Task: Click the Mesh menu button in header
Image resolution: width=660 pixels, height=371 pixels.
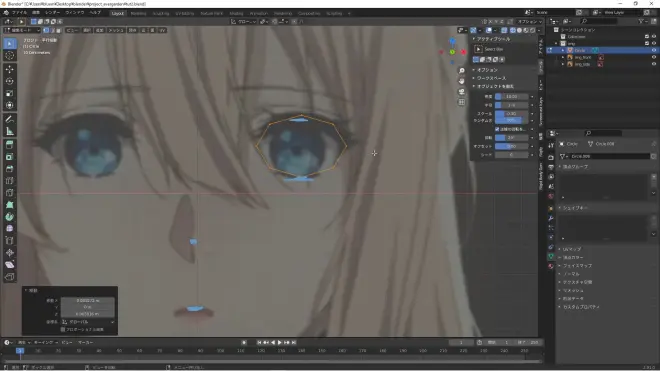Action: (116, 30)
